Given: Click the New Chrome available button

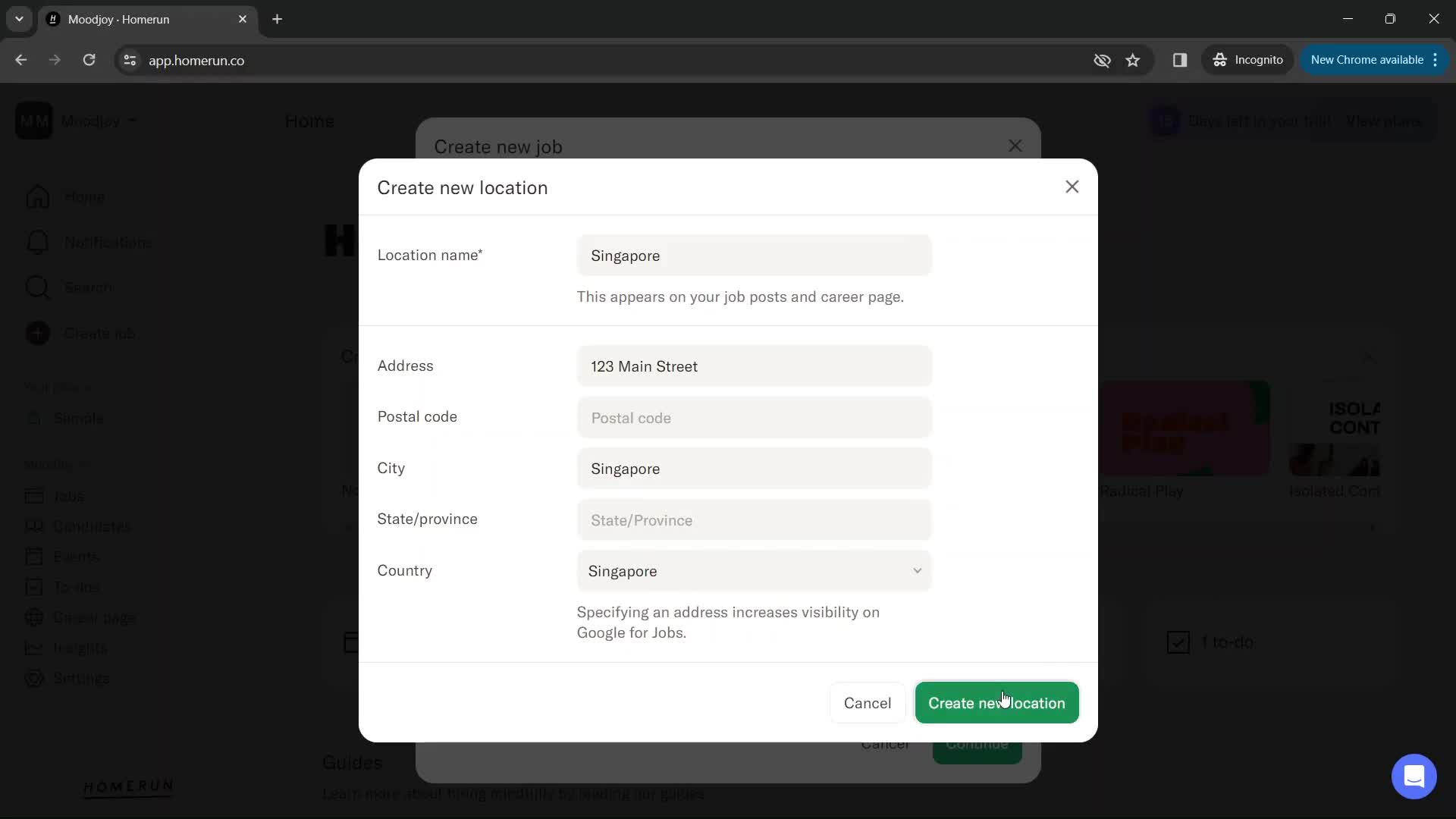Looking at the screenshot, I should pos(1367,60).
